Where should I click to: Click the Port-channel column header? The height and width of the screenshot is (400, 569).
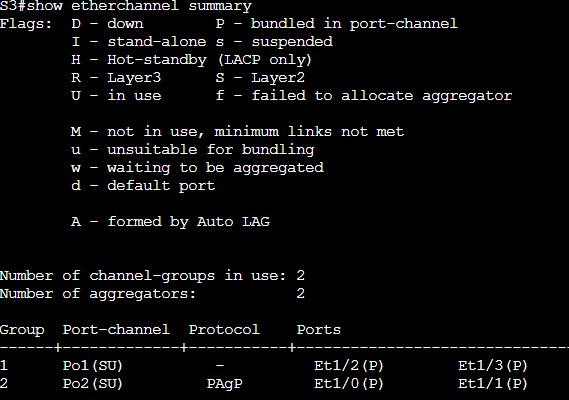point(116,330)
